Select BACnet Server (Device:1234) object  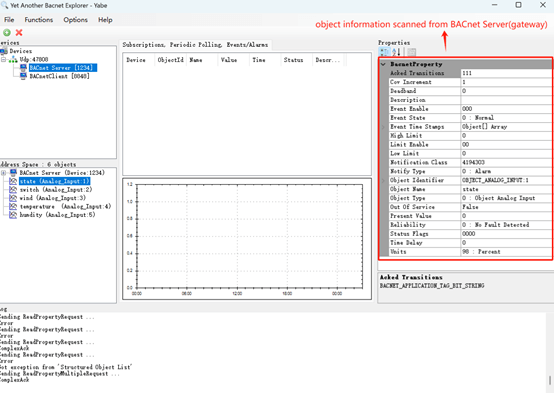pos(62,173)
